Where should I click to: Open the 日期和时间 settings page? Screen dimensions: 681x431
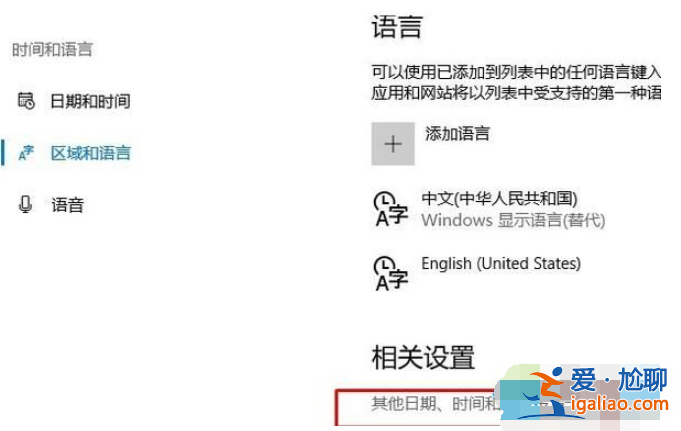pos(90,101)
